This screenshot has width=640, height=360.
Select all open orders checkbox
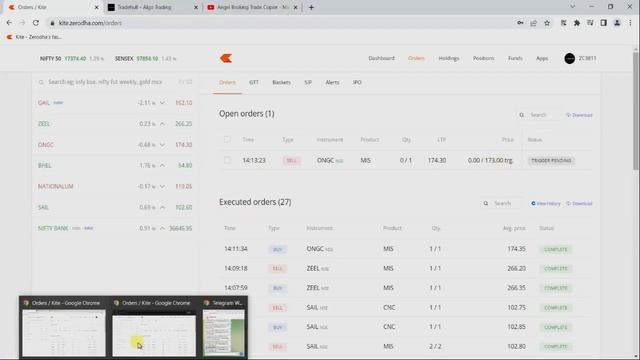point(227,139)
